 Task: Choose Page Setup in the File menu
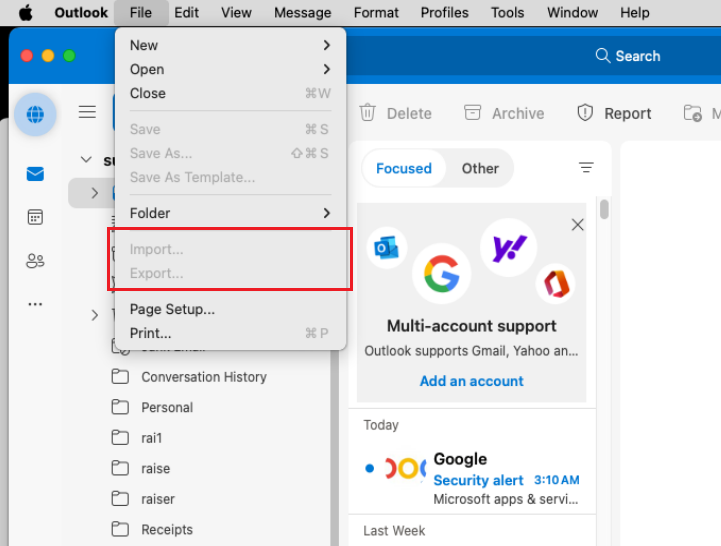pos(230,309)
